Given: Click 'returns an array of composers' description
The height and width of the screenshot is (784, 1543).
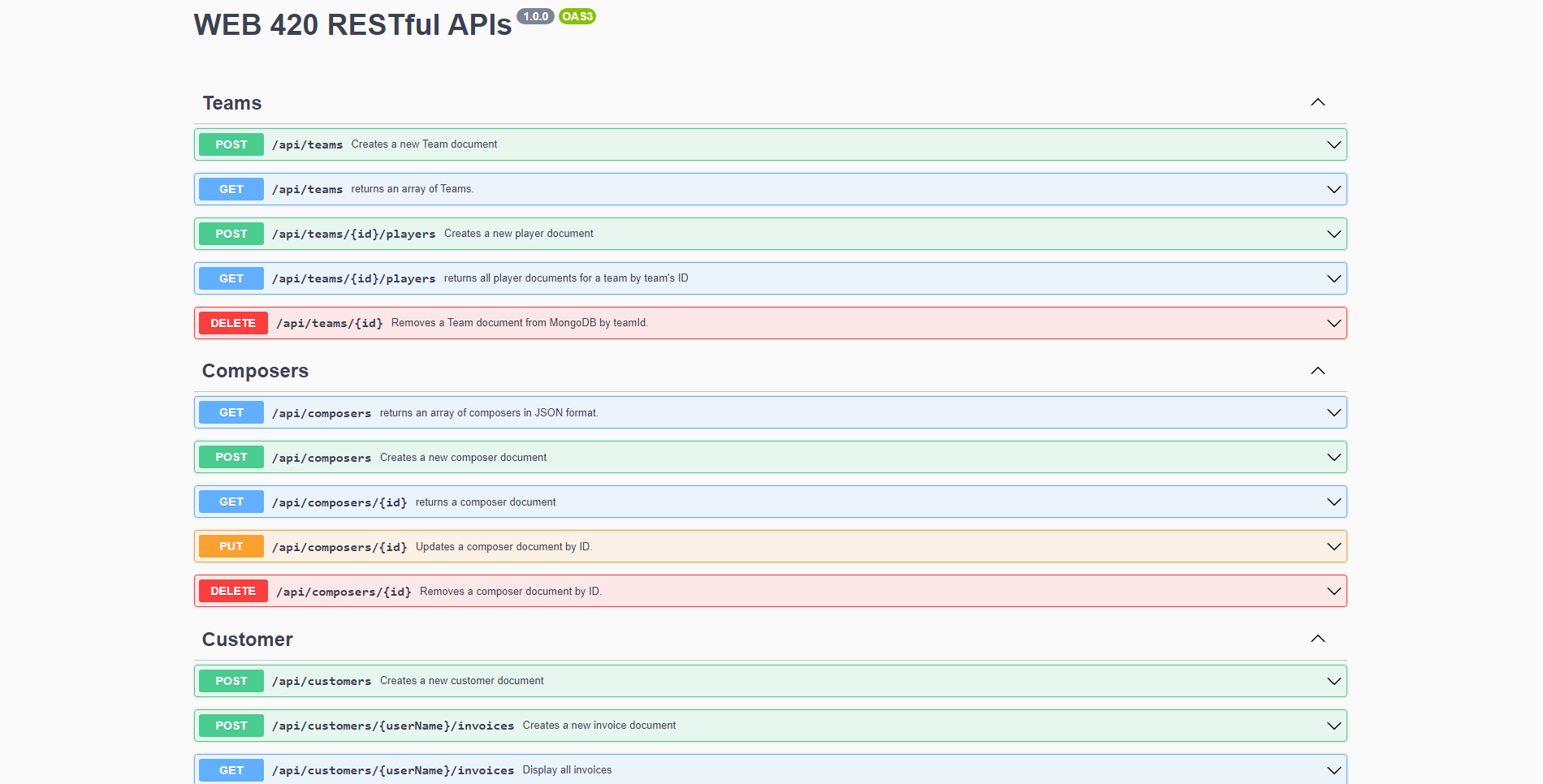Looking at the screenshot, I should pos(489,413).
